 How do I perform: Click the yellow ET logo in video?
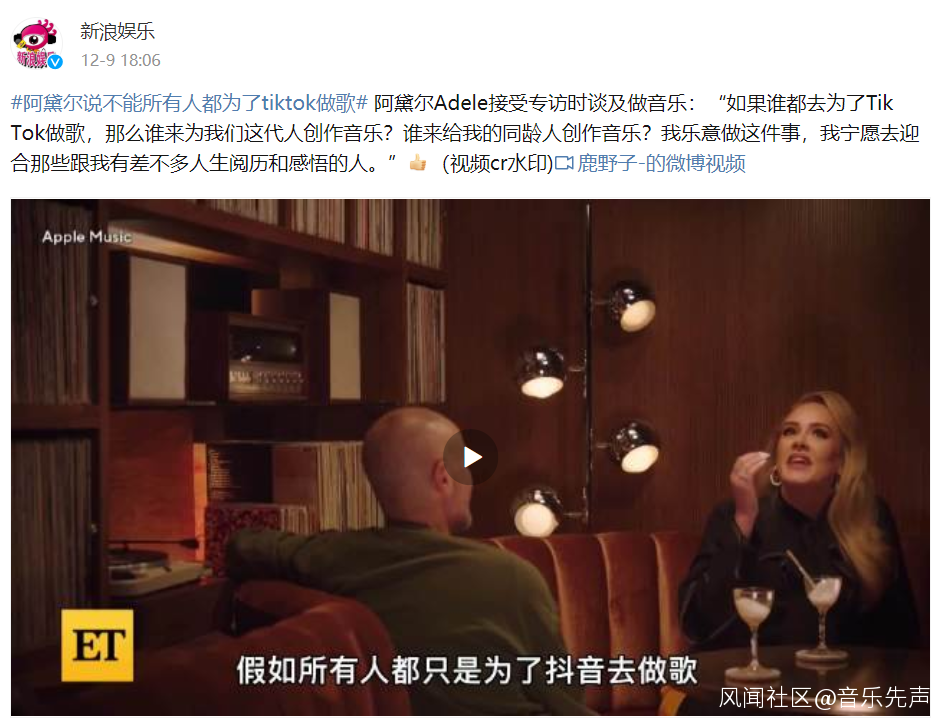[x=97, y=645]
